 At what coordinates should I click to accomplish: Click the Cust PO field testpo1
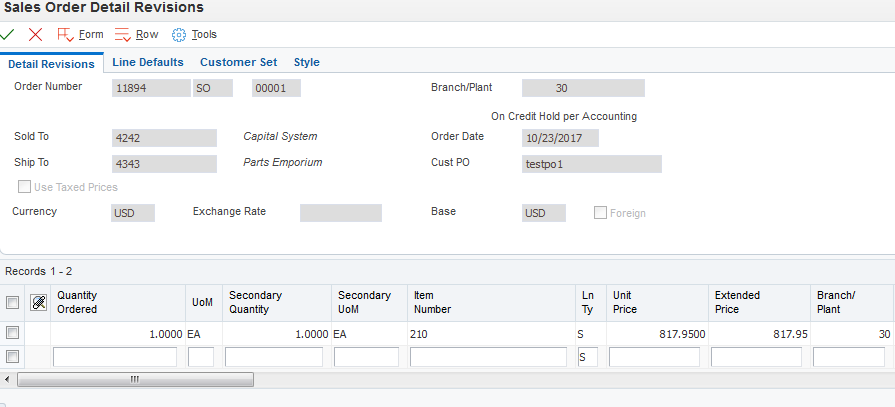tap(592, 164)
